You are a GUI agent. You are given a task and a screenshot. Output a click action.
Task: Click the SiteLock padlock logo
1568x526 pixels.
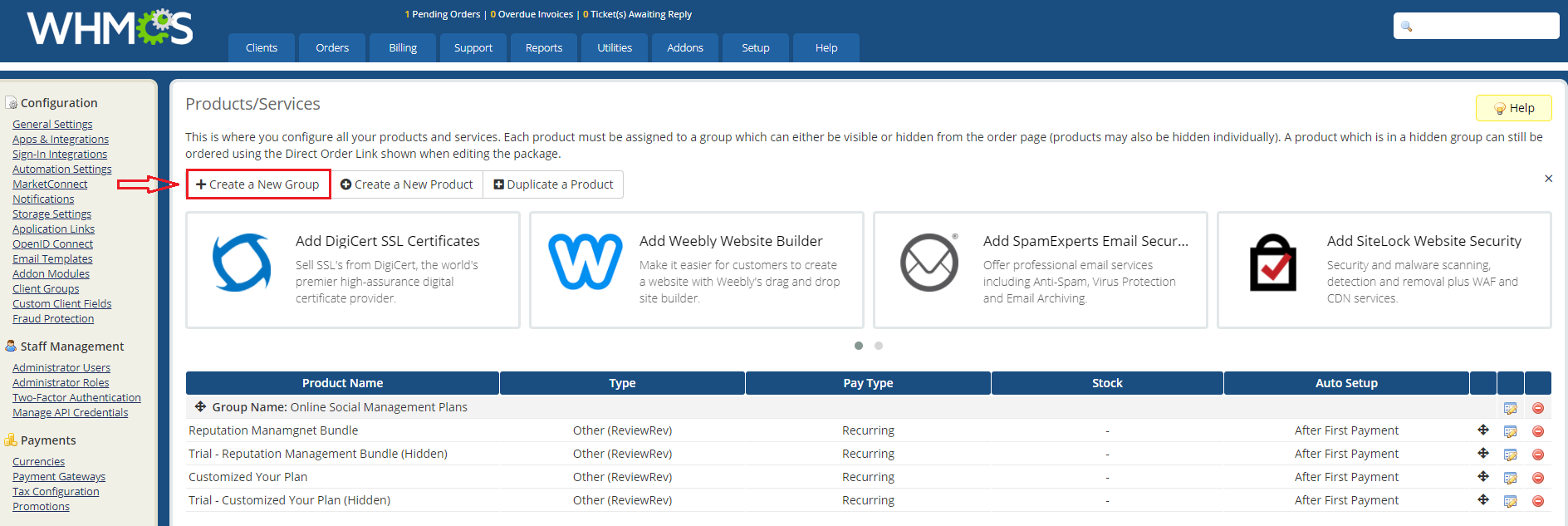1273,263
